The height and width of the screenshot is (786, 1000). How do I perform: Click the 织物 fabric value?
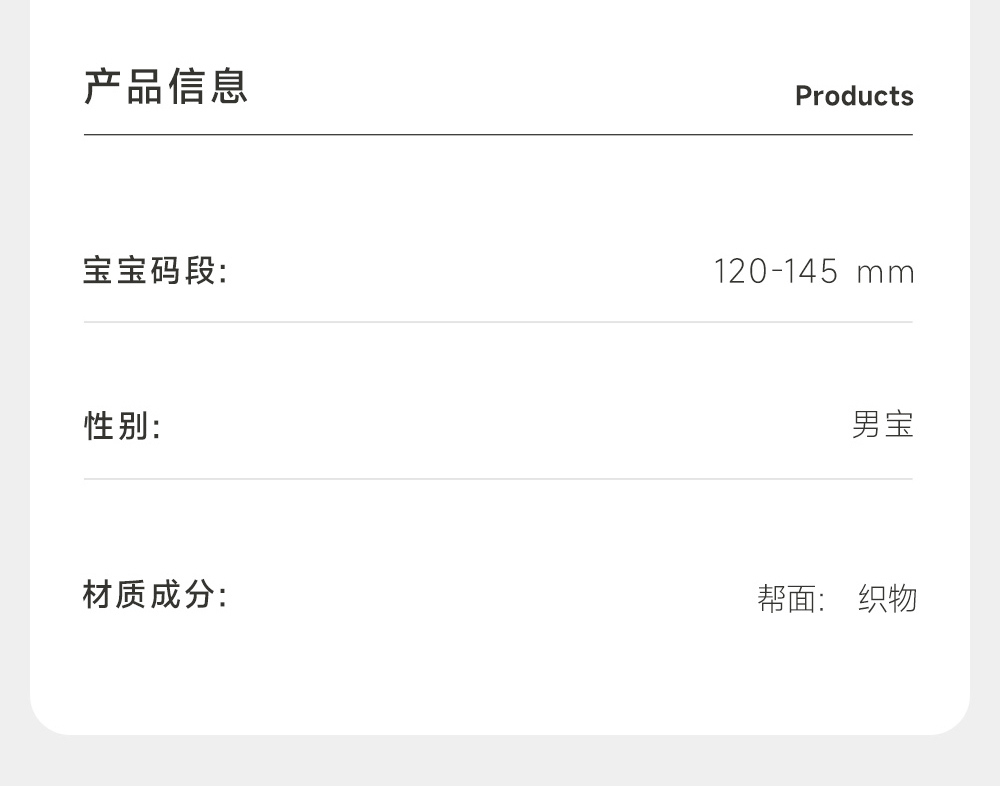point(887,599)
